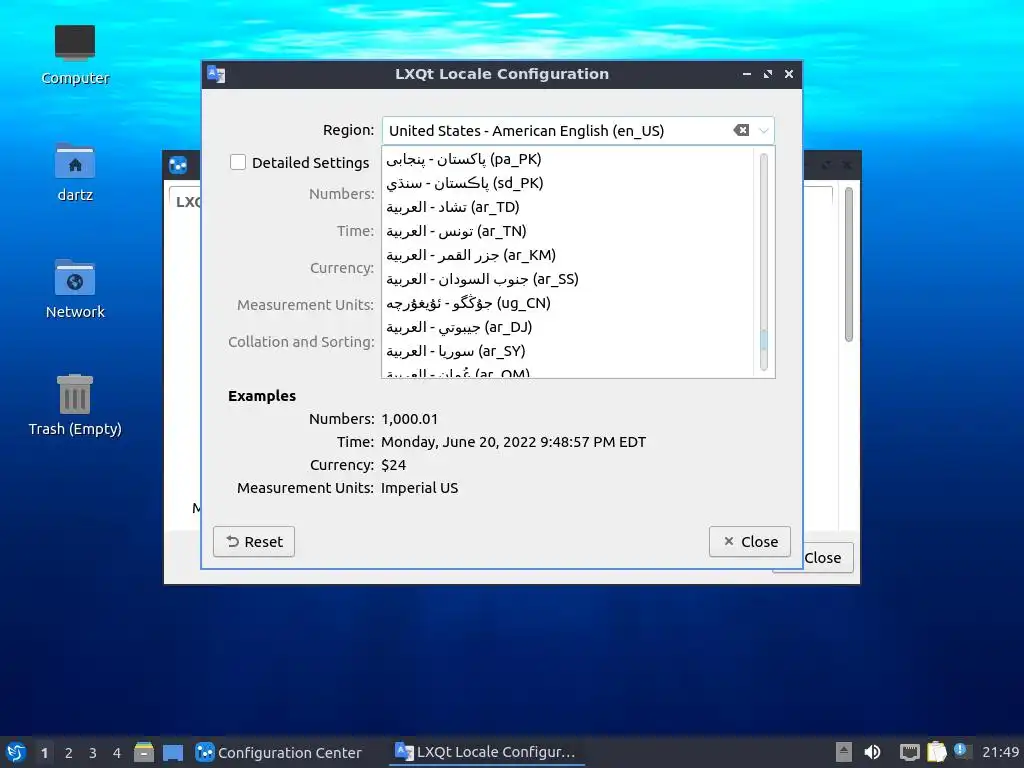Click the show desktop taskbar icon
The image size is (1024, 768).
pos(172,752)
